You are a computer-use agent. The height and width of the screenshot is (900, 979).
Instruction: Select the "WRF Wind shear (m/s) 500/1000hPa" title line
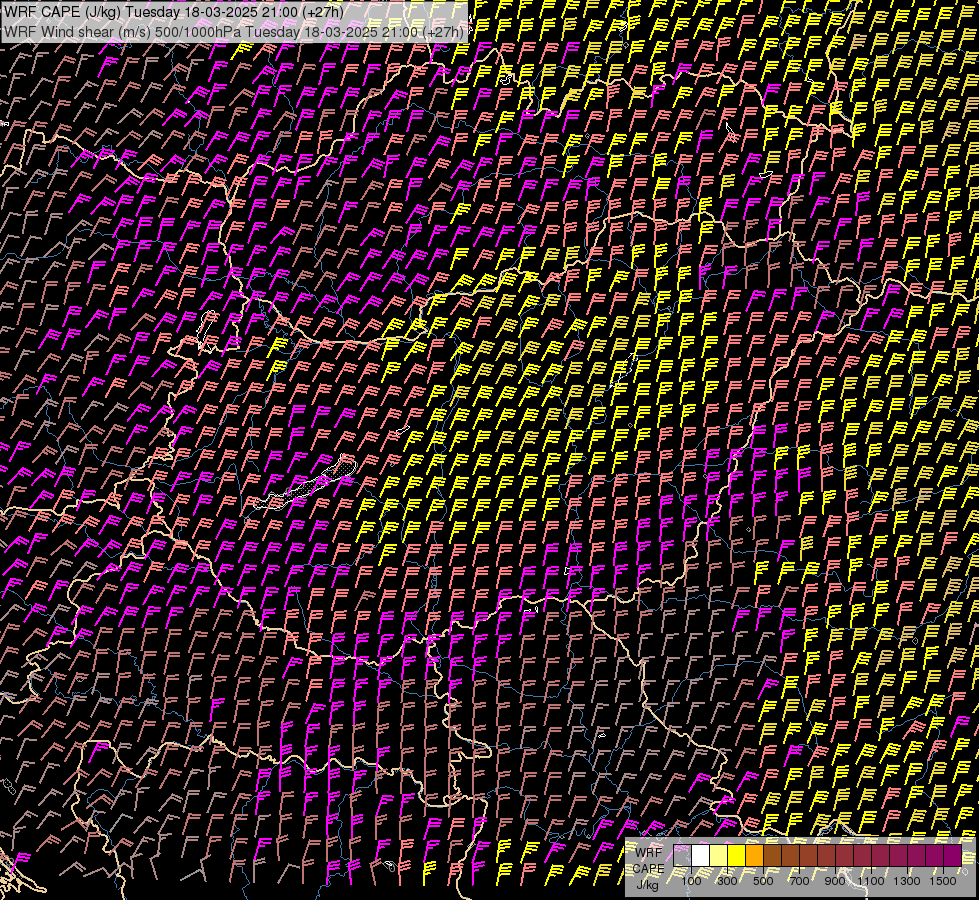coord(234,32)
